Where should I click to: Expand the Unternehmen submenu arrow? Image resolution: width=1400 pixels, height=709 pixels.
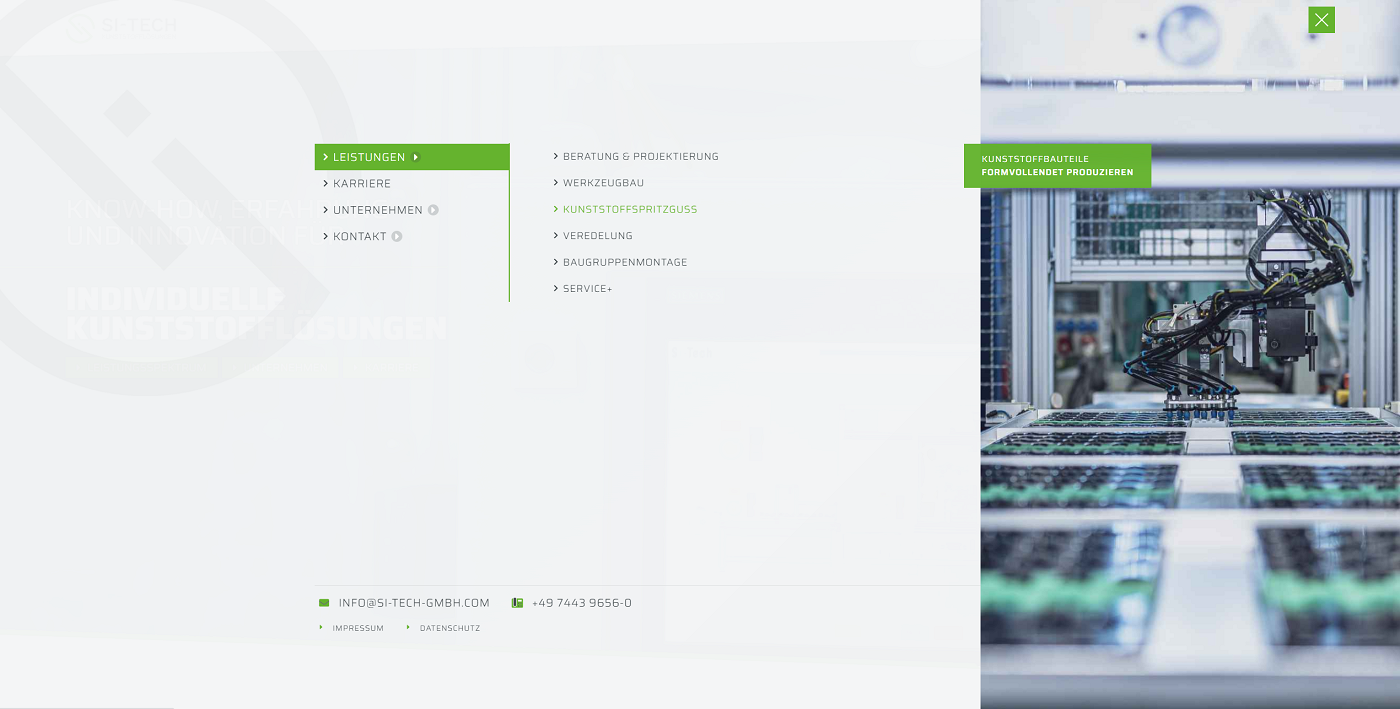[x=433, y=210]
